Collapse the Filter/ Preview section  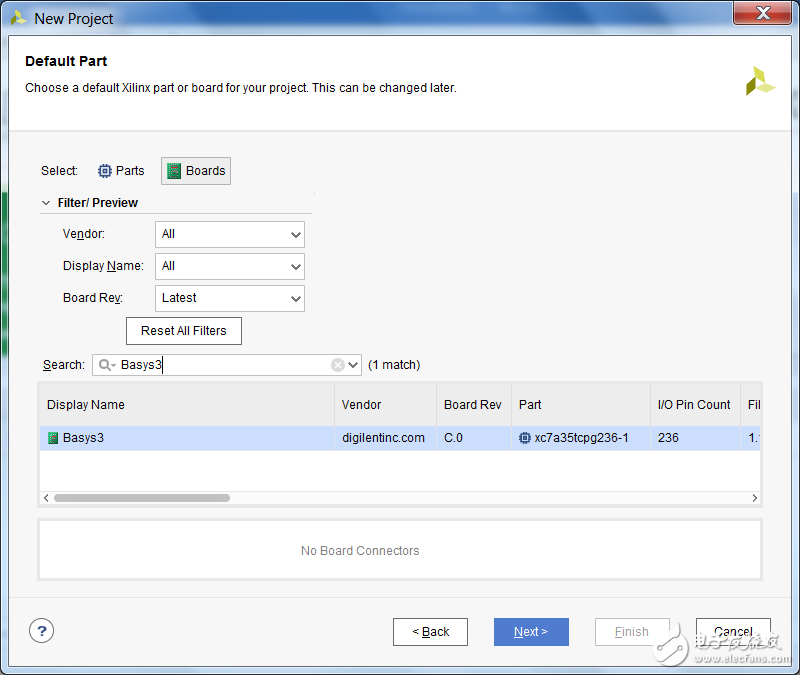pos(46,203)
